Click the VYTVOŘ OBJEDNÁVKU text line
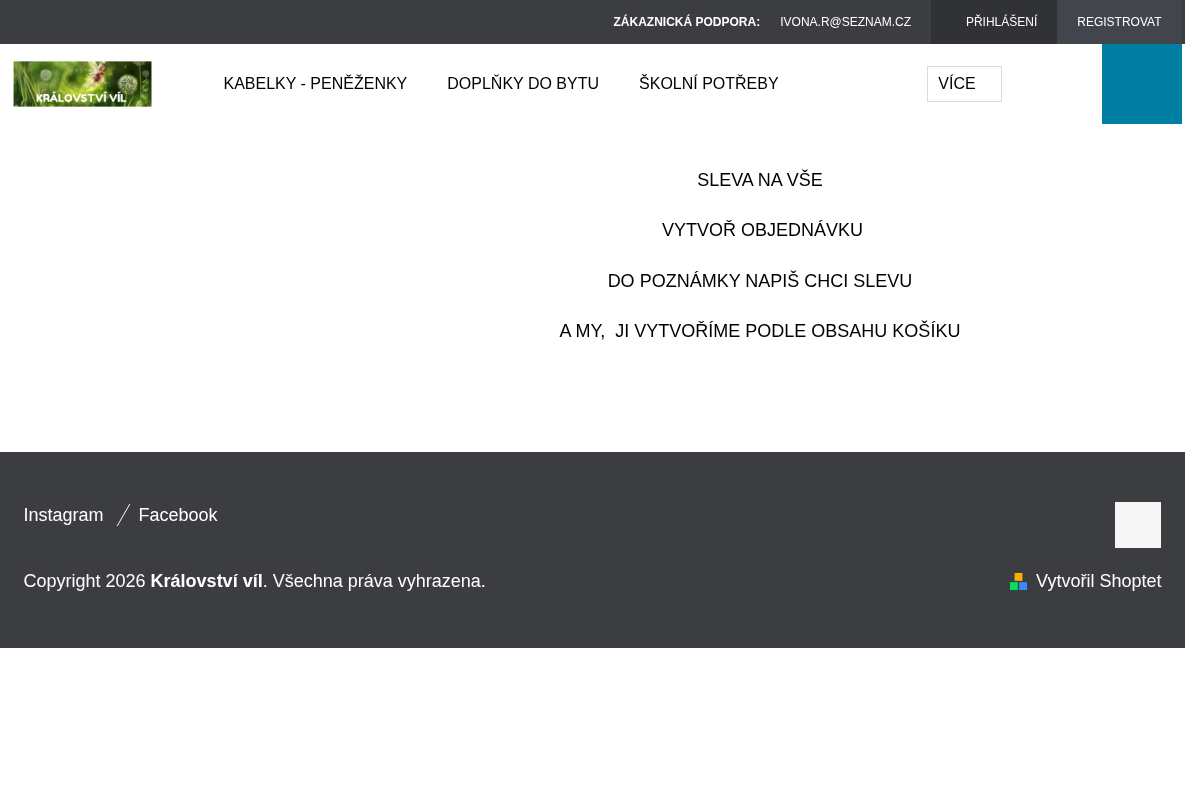Screen dimensions: 1200x800 [762, 230]
